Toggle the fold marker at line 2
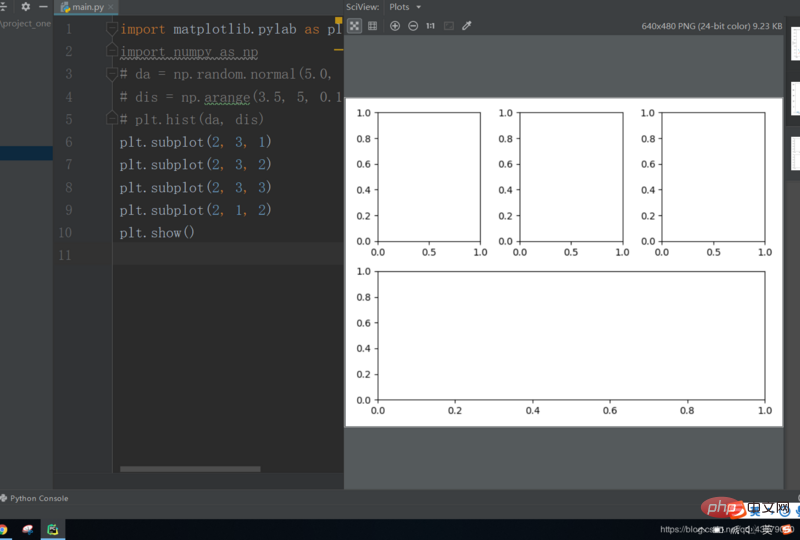Image resolution: width=800 pixels, height=540 pixels. tap(112, 51)
